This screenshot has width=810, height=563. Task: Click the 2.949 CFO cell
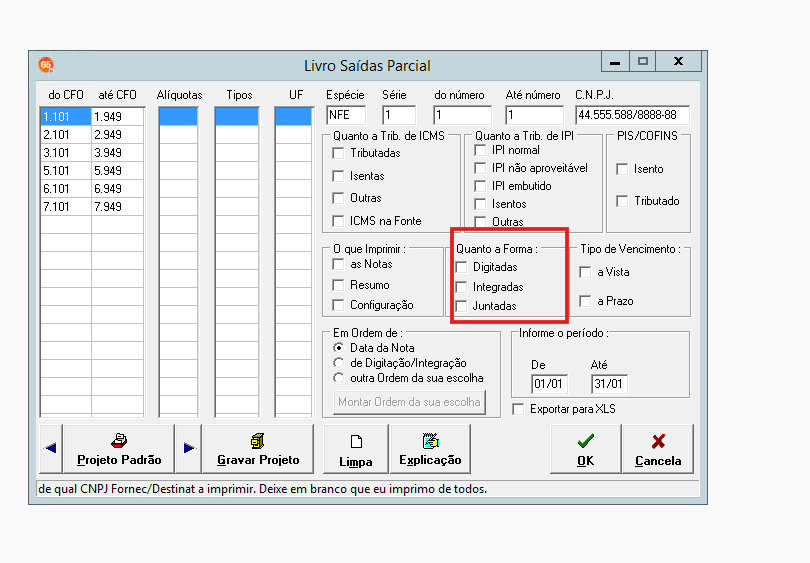[117, 135]
